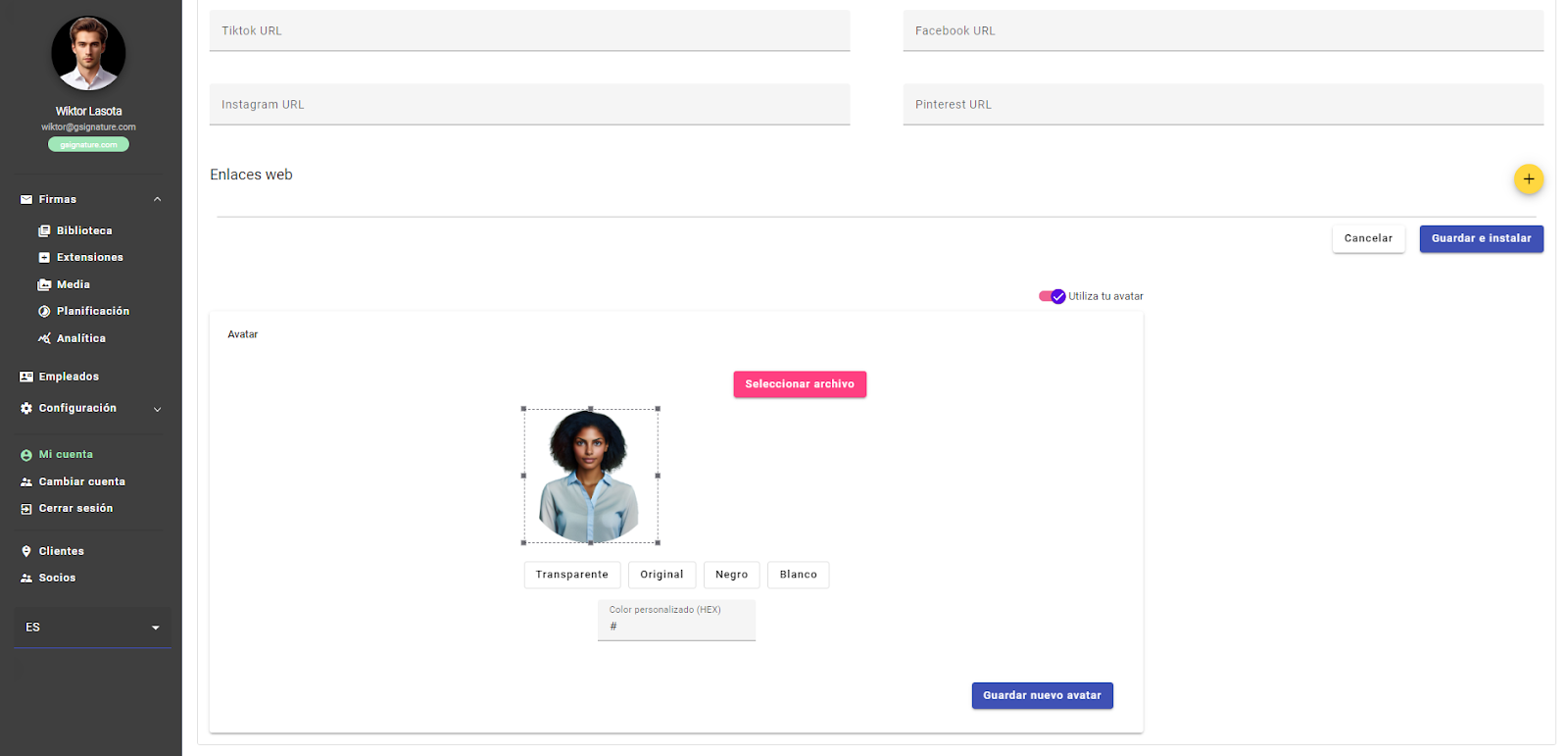1568x756 pixels.
Task: Click the Enlaces web heading
Action: point(251,175)
